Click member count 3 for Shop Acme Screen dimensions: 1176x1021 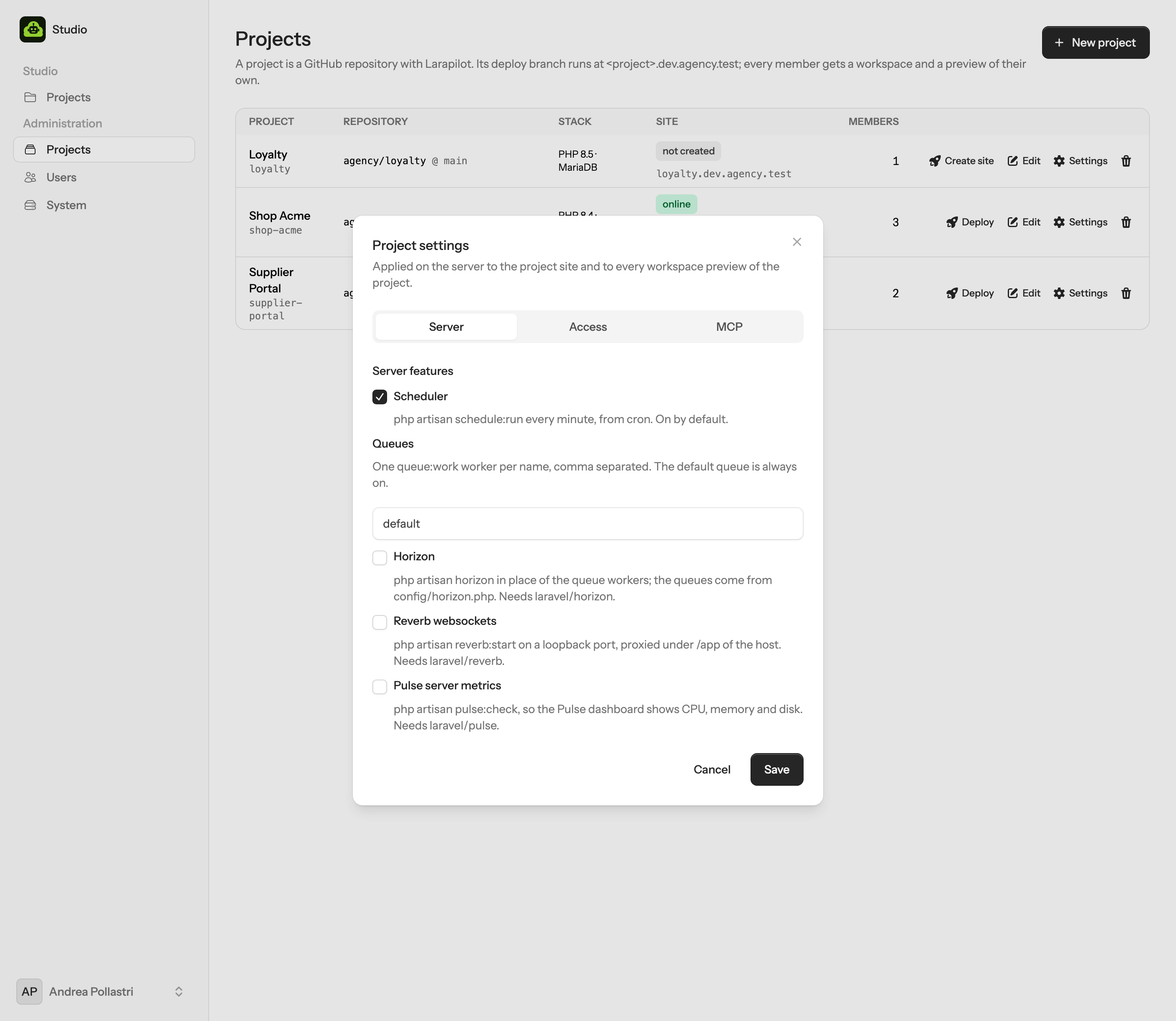click(x=895, y=222)
